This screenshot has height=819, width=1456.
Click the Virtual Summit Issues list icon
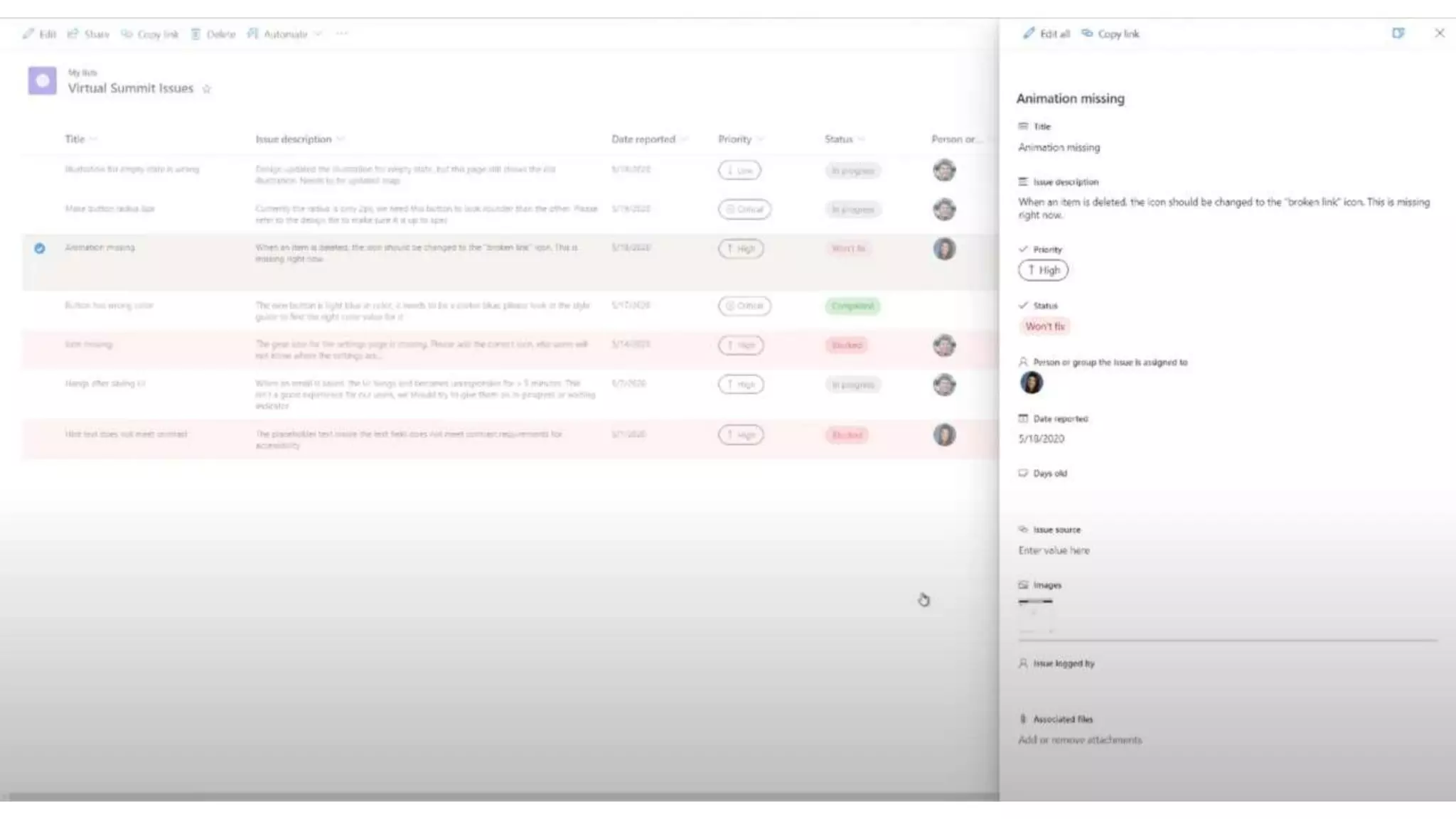(42, 80)
